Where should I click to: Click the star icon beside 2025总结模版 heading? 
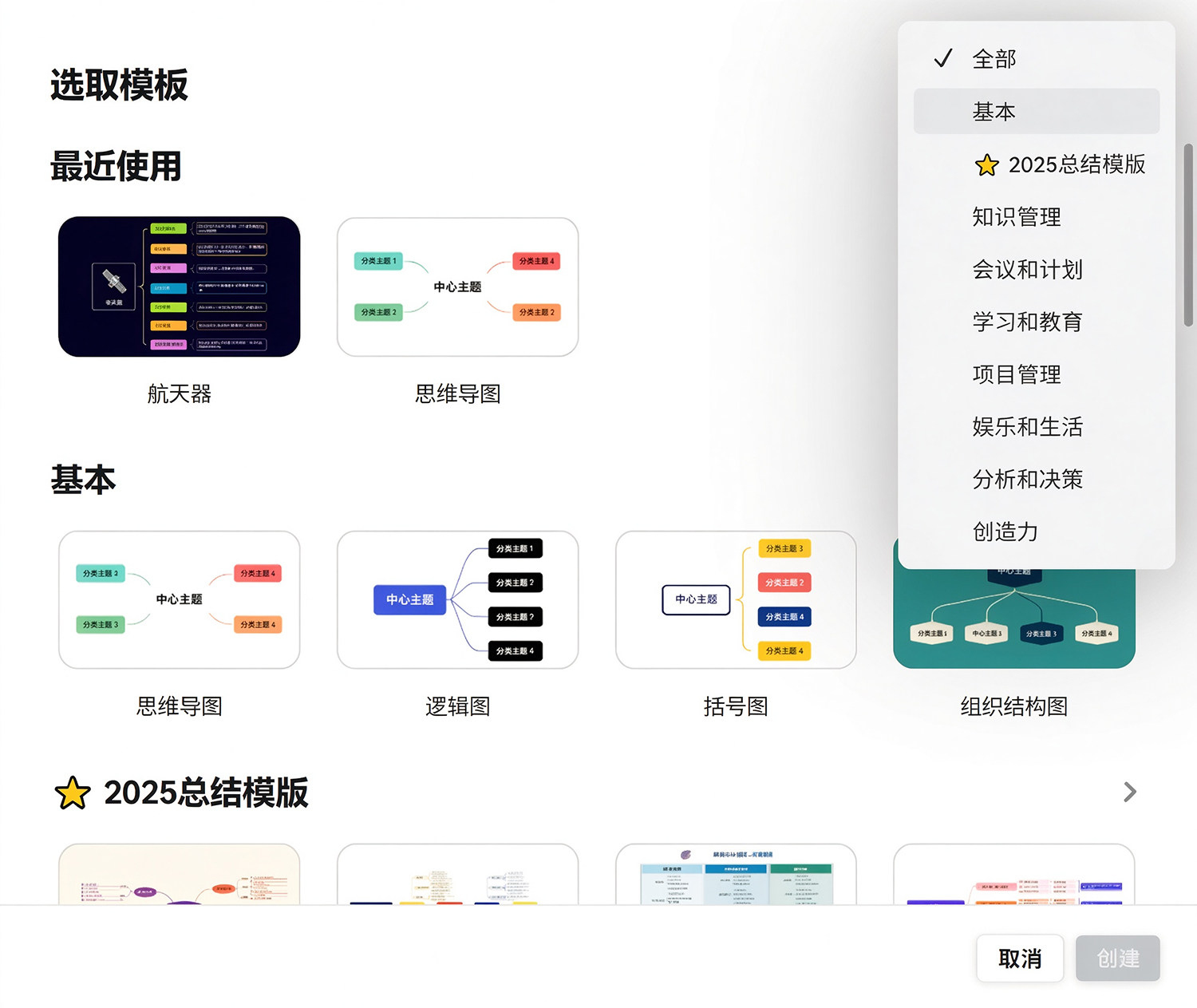pyautogui.click(x=73, y=793)
